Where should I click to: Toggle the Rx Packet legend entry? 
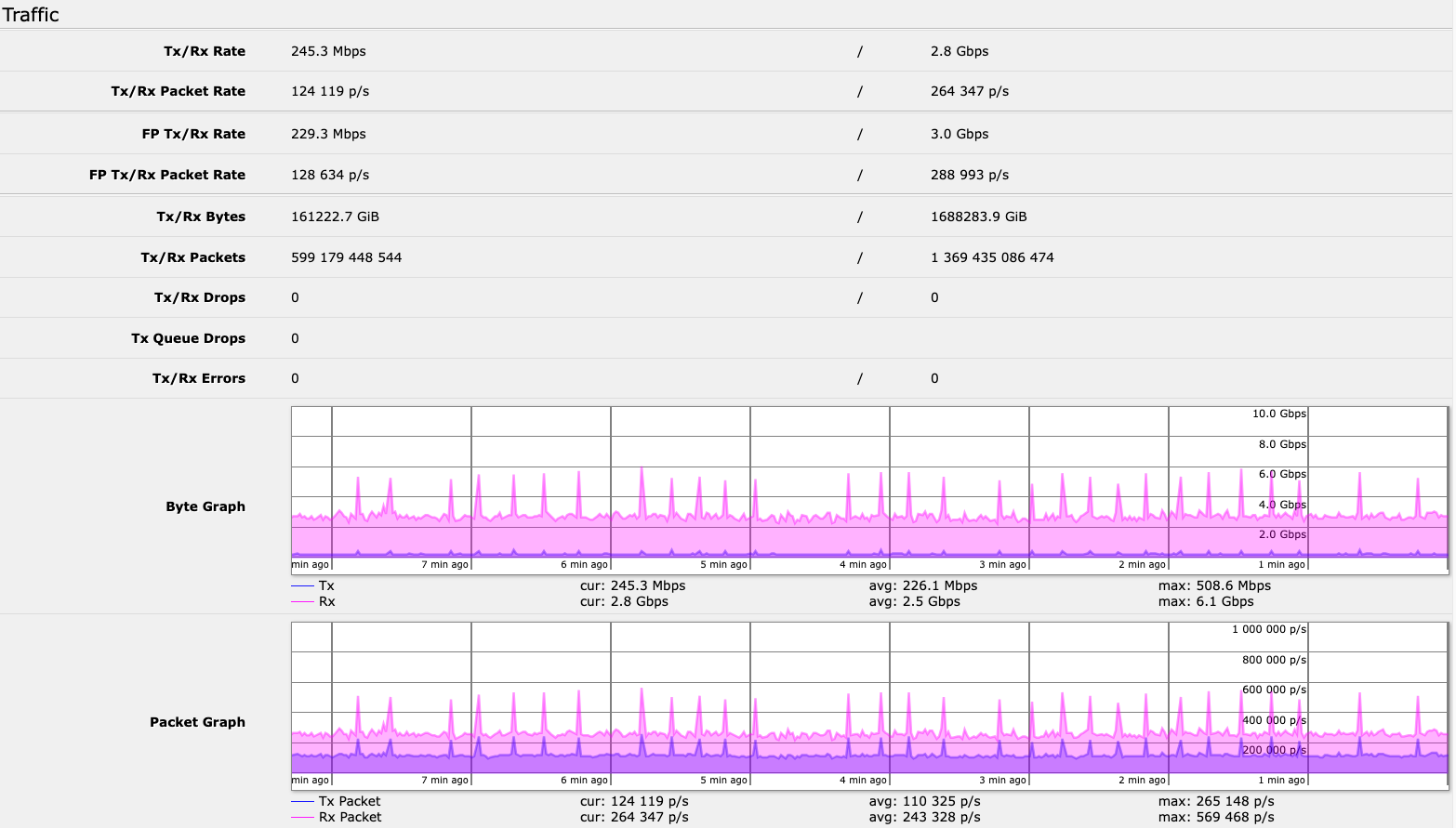(x=349, y=817)
